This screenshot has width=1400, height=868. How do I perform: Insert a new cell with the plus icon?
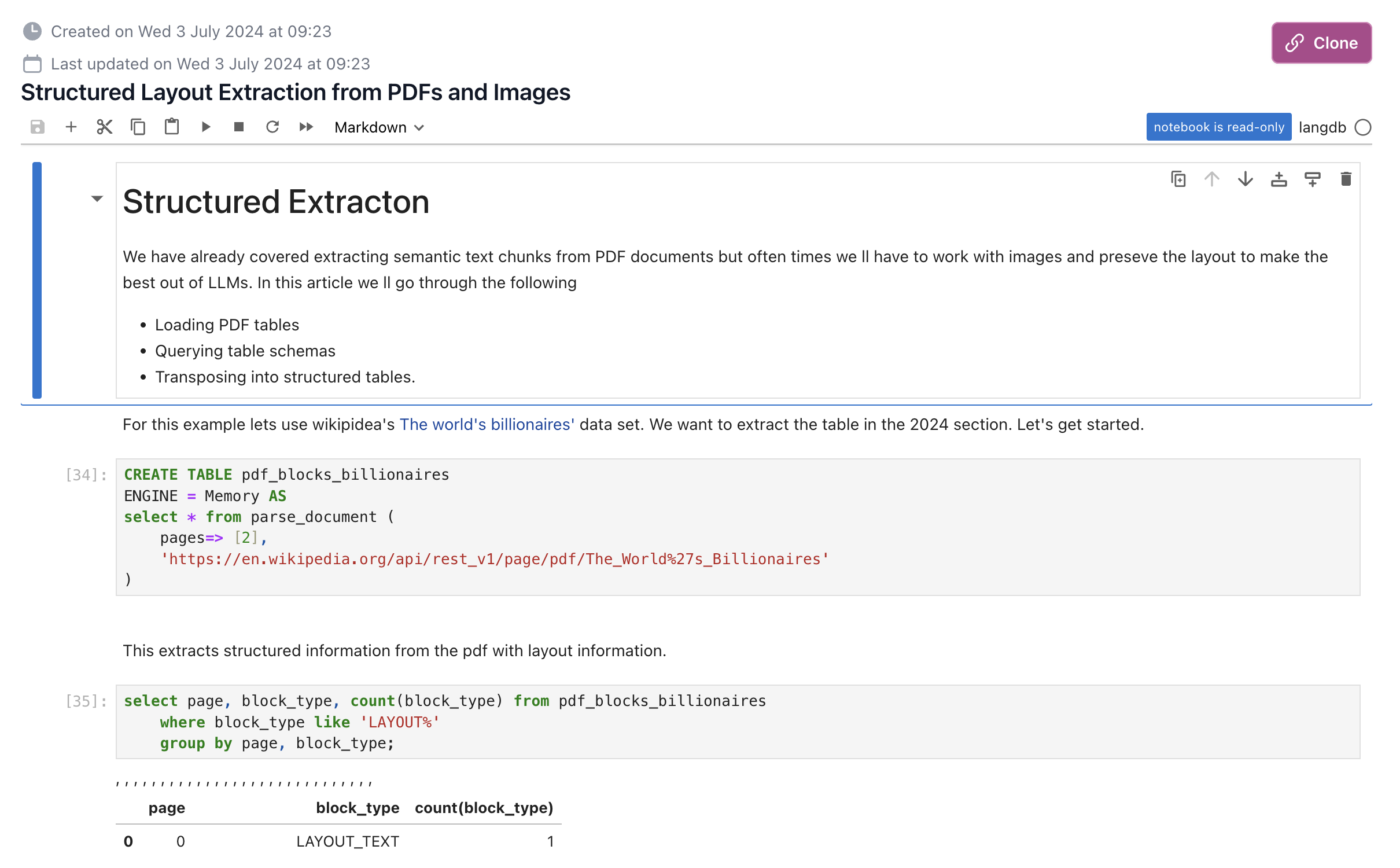(x=71, y=127)
